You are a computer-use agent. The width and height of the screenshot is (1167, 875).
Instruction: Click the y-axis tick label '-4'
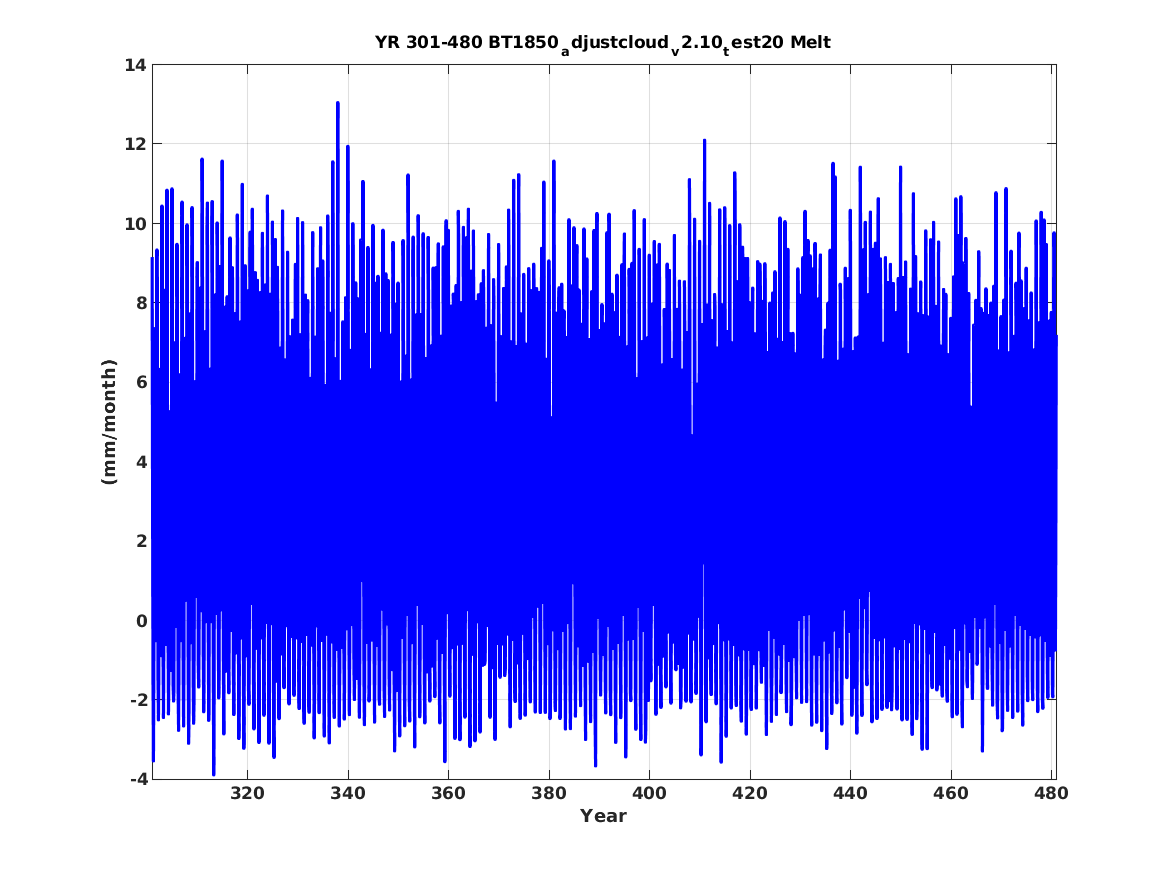138,779
